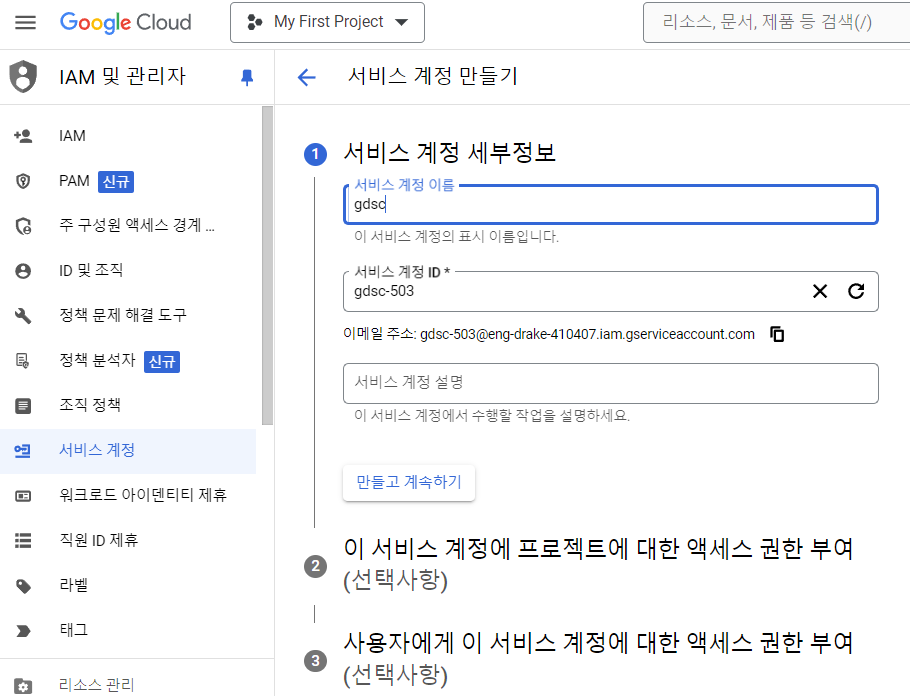Image resolution: width=910 pixels, height=696 pixels.
Task: Click the 조직 정책 list icon
Action: (23, 405)
